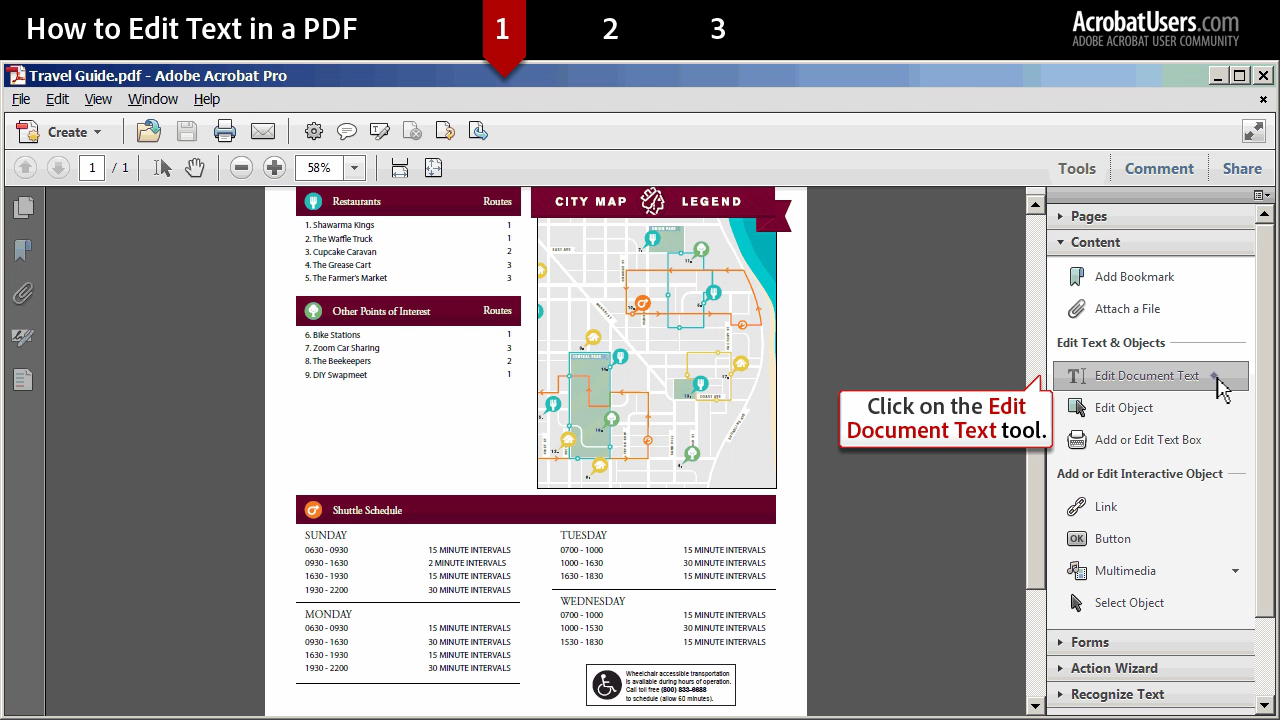Click the zoom out minus icon

[241, 168]
